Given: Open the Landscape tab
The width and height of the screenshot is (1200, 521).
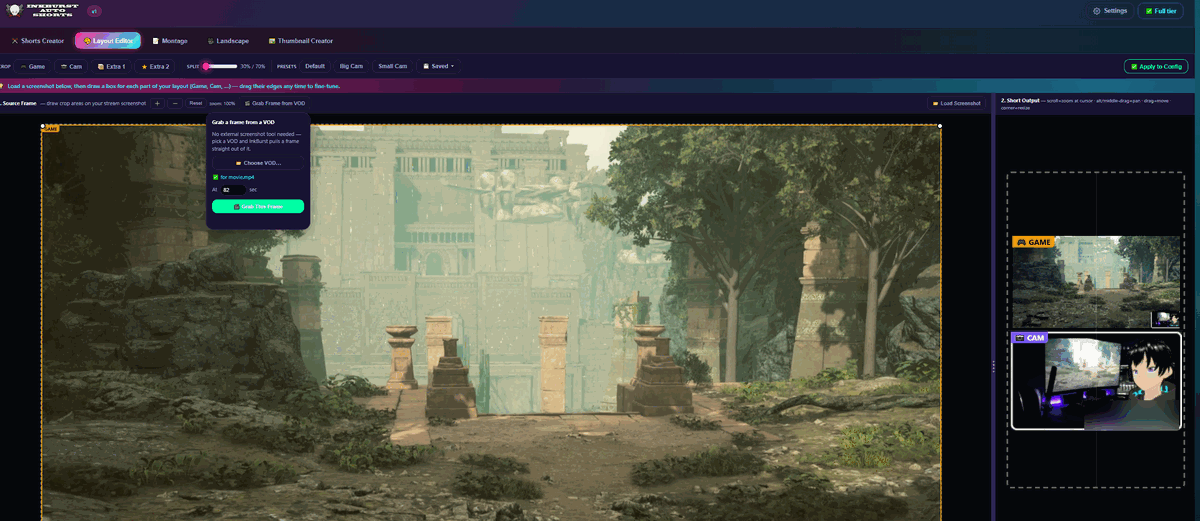Looking at the screenshot, I should click(x=228, y=41).
